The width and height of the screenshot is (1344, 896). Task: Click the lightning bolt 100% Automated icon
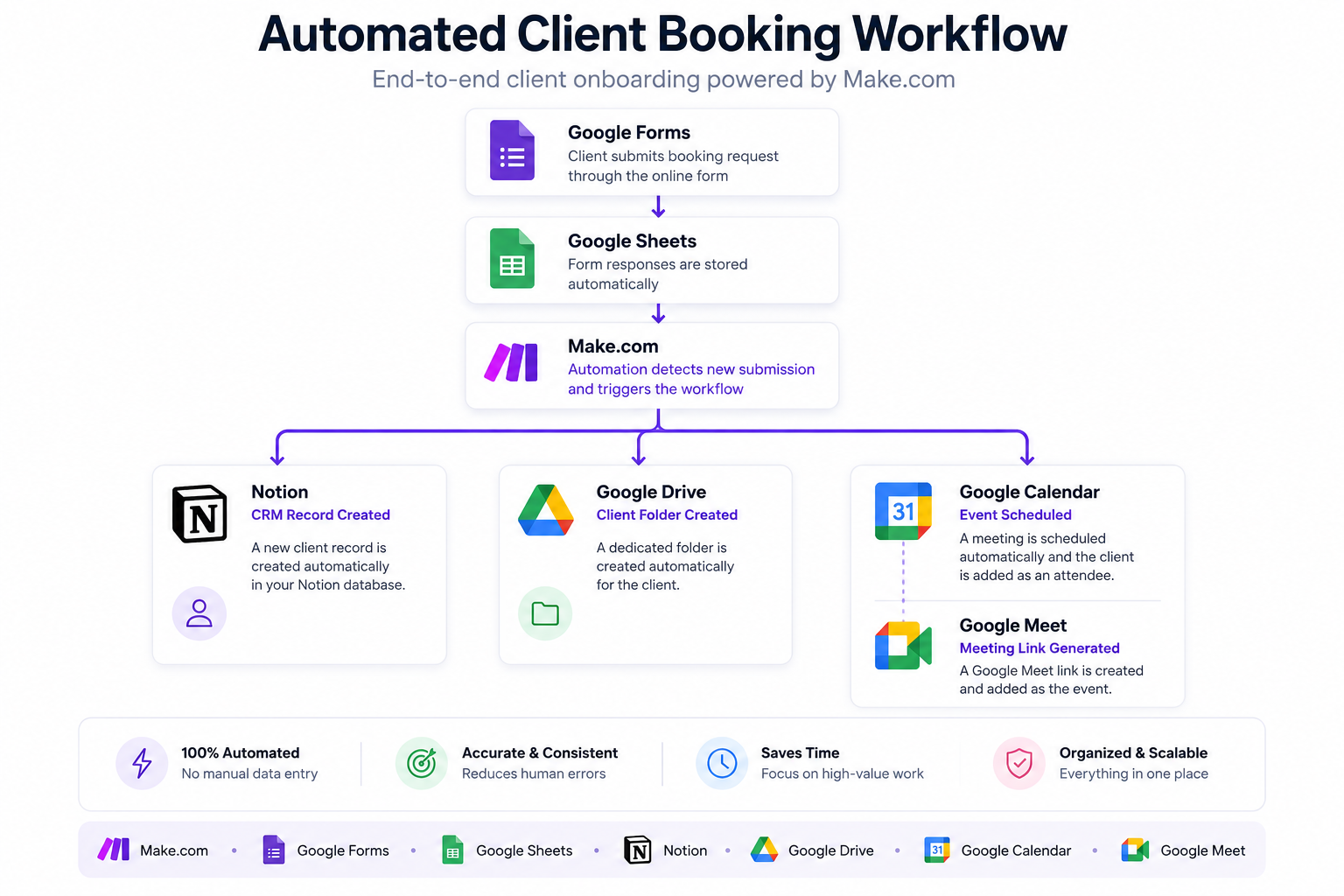(142, 763)
